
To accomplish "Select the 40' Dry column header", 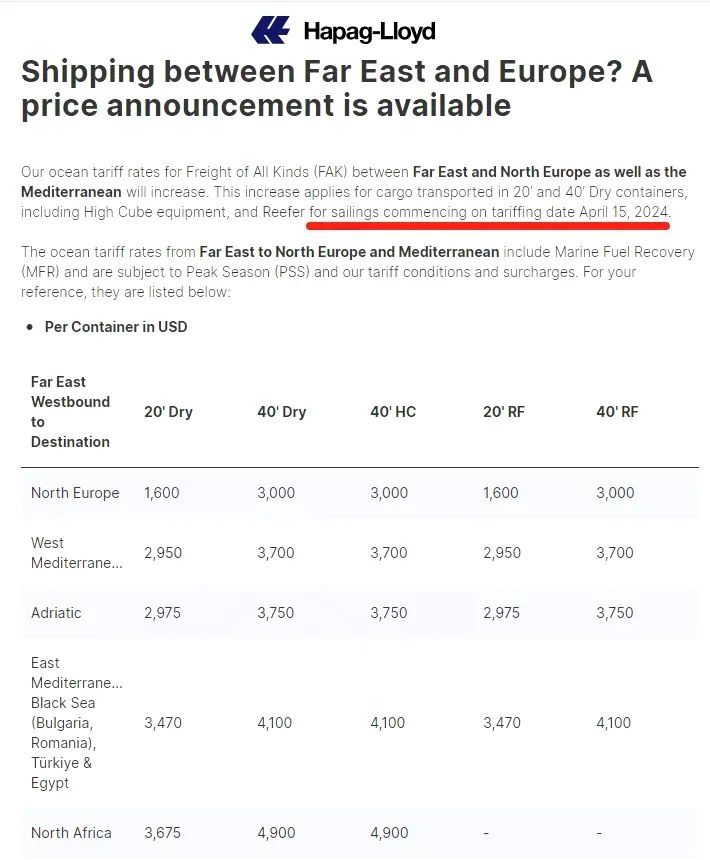I will (282, 412).
